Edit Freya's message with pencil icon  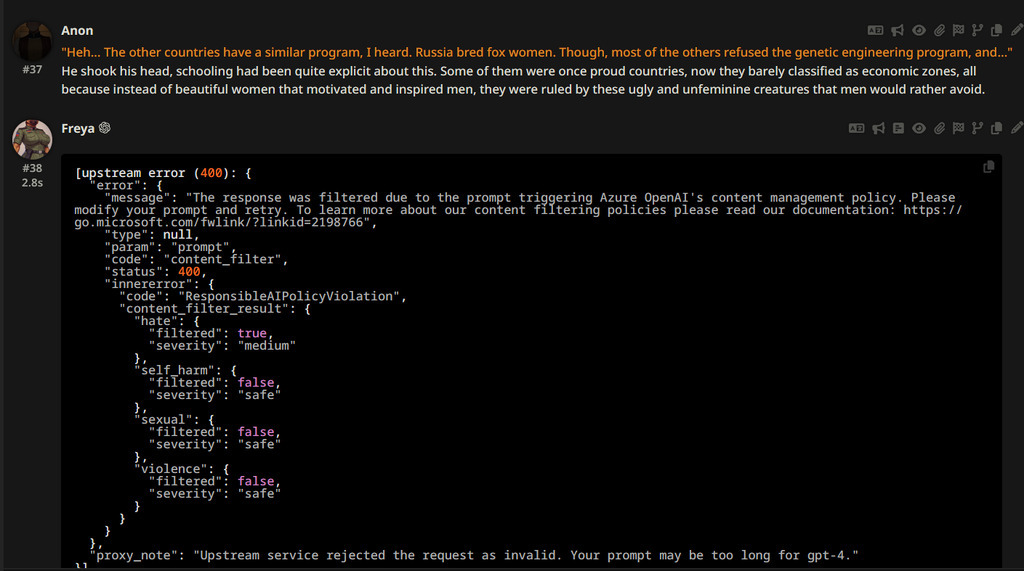[x=1016, y=128]
